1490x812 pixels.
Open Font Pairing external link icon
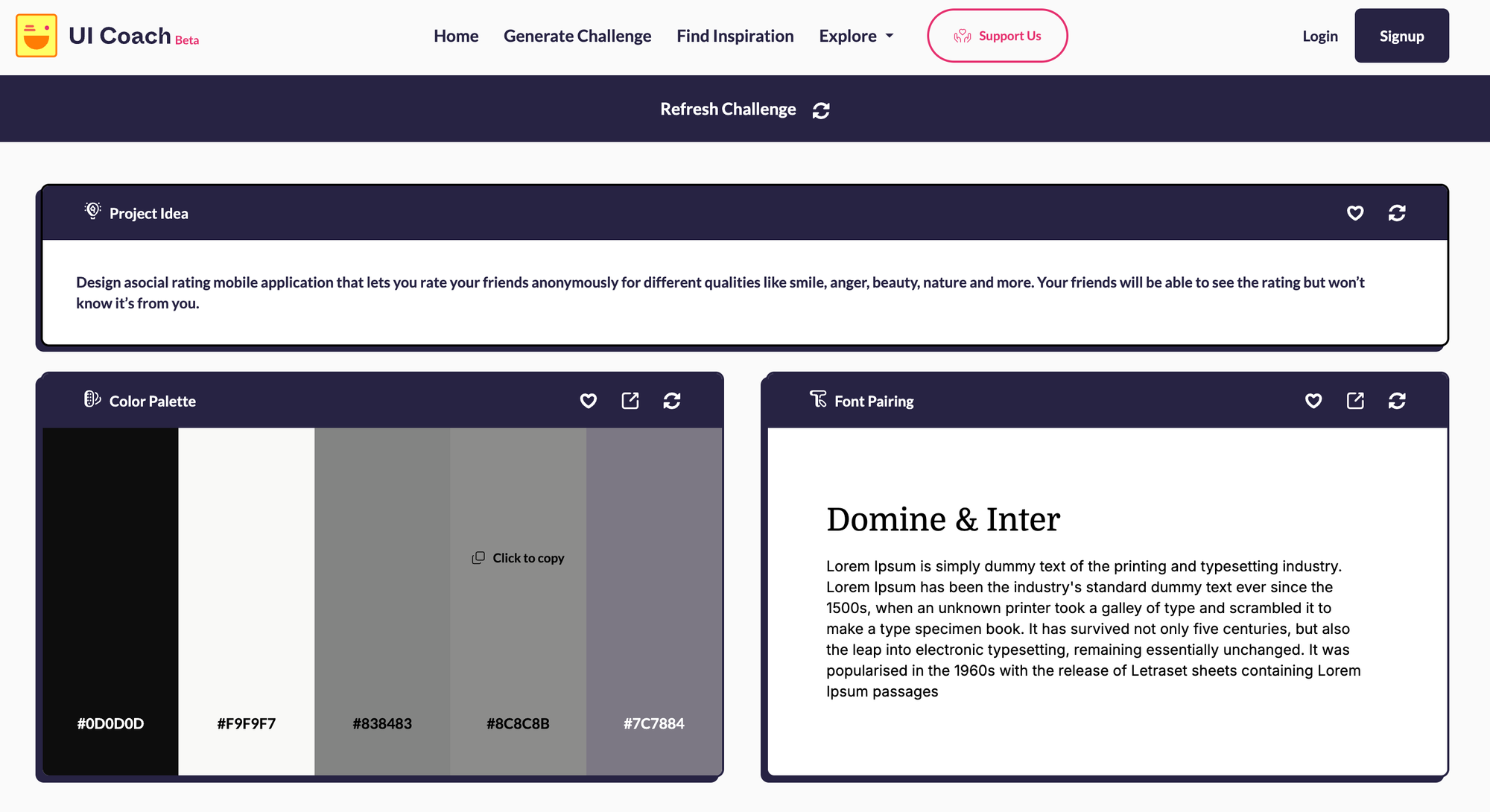[1355, 401]
